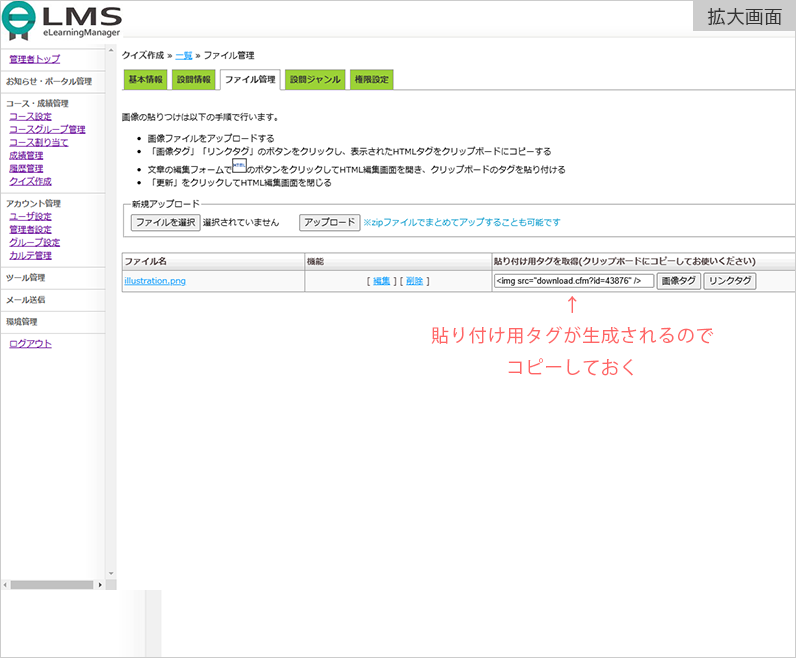Click 削除 link for illustration.png
796x658 pixels.
[414, 281]
